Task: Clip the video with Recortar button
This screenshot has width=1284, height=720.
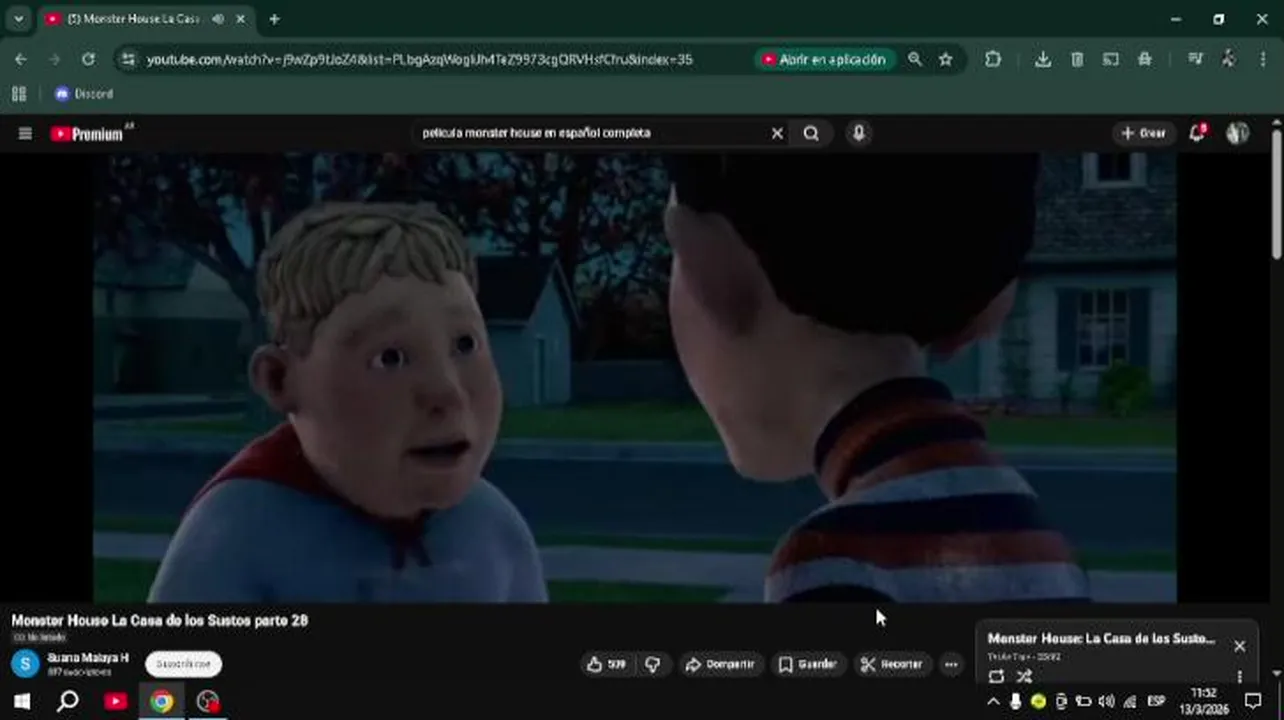Action: point(891,664)
